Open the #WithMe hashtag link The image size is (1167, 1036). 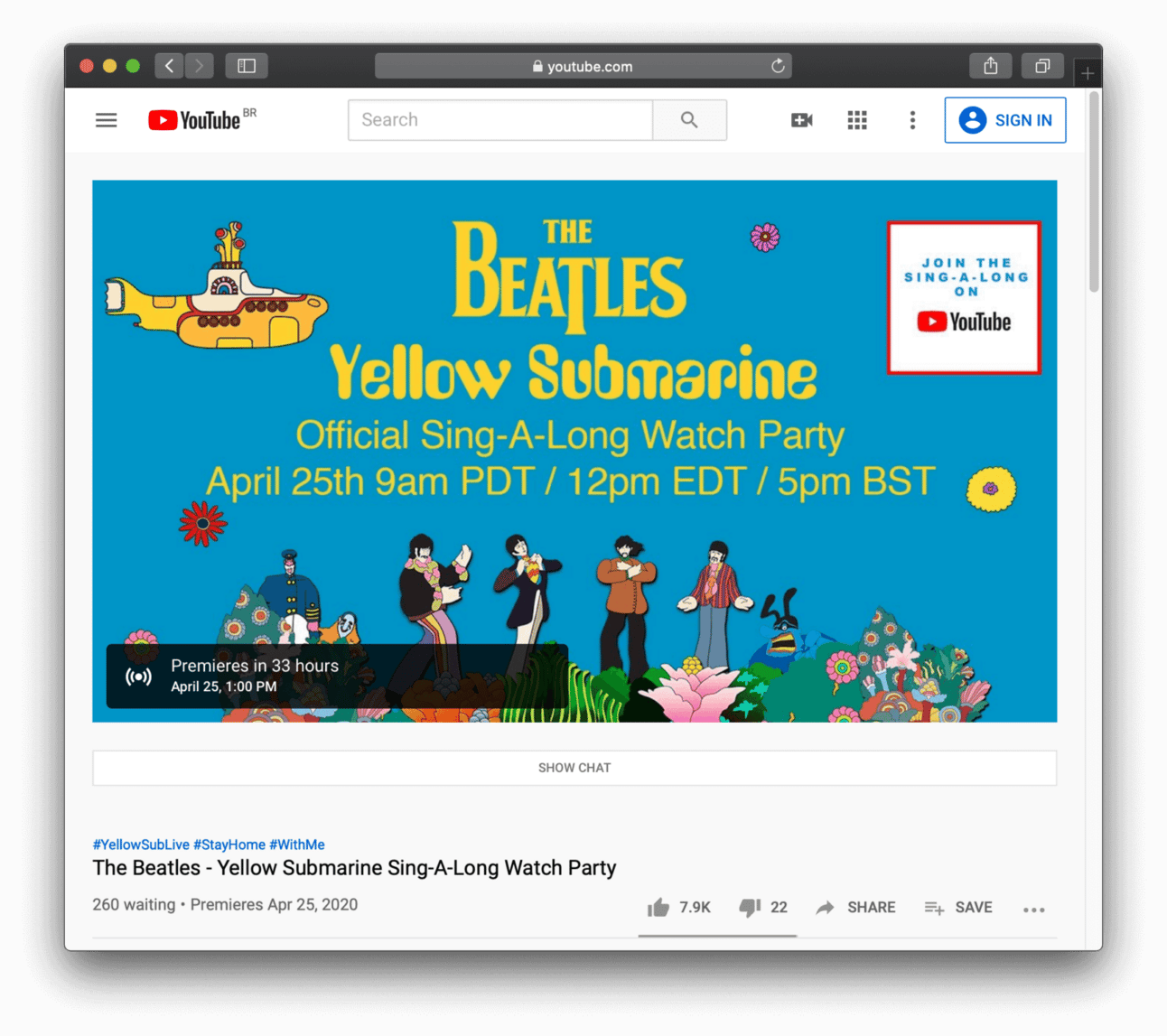(x=297, y=845)
